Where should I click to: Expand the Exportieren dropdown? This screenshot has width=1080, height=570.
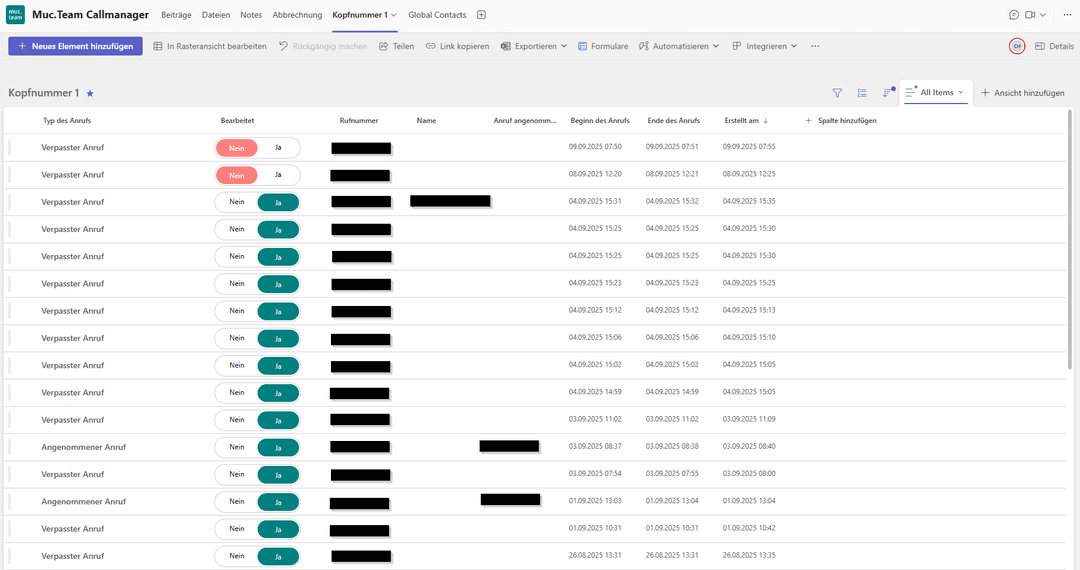(x=534, y=46)
